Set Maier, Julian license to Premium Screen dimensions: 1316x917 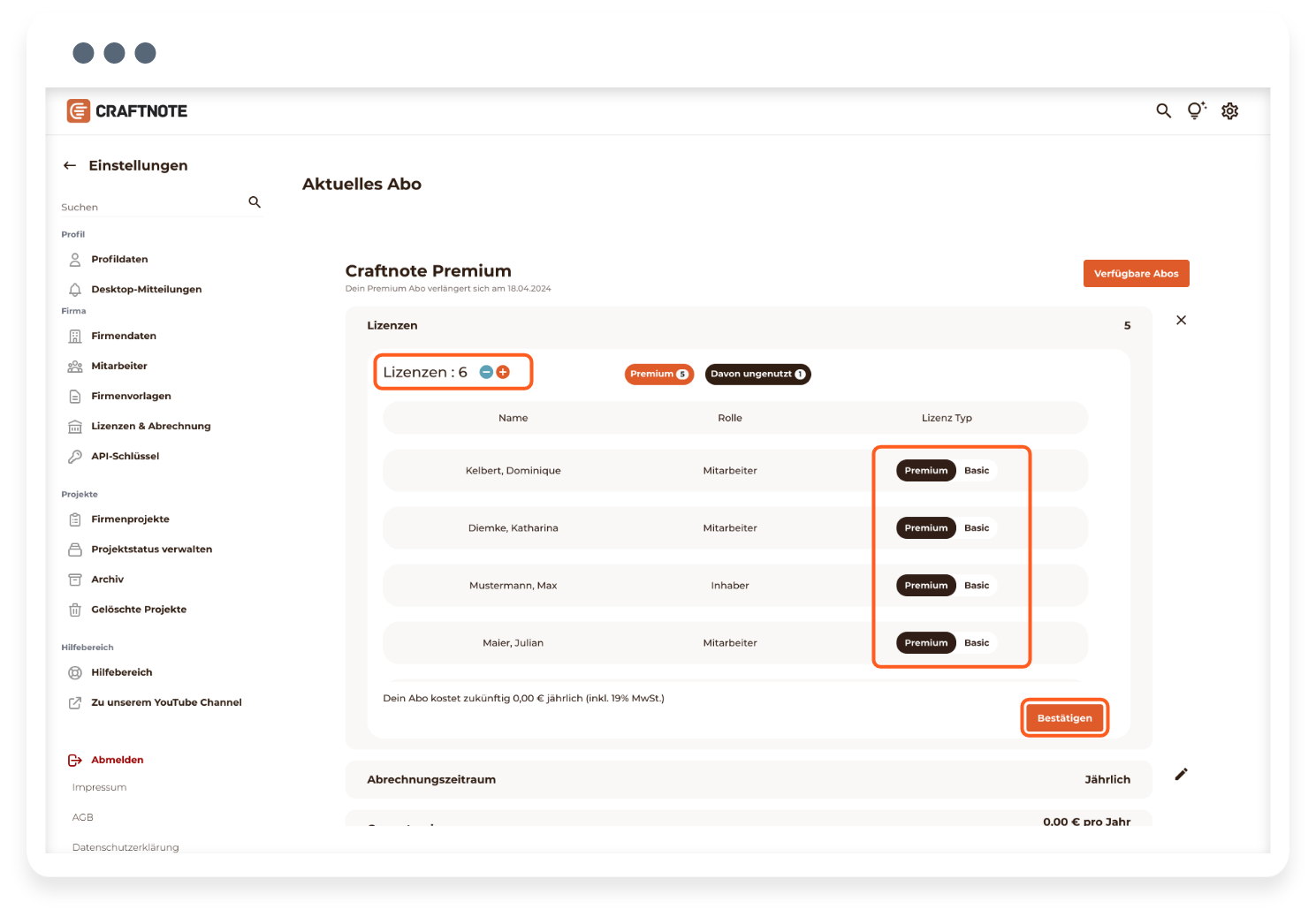click(925, 642)
